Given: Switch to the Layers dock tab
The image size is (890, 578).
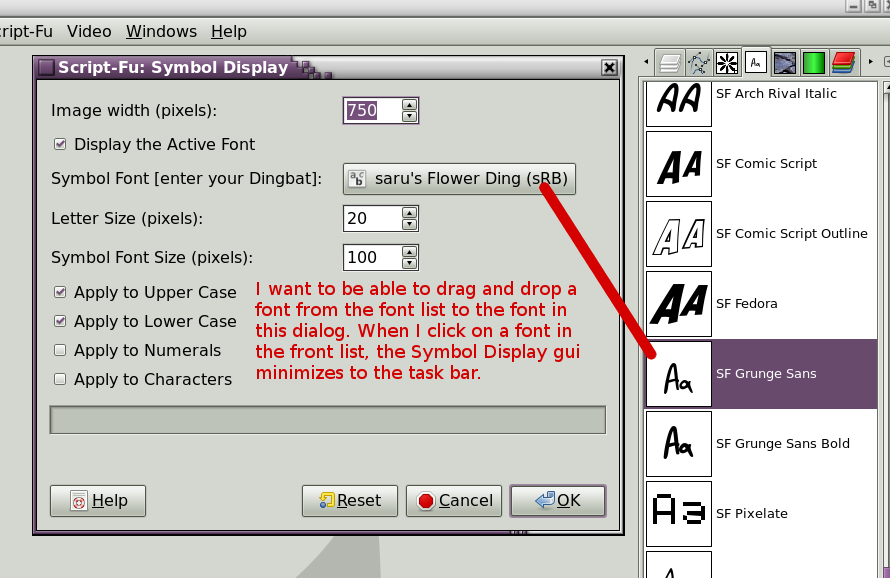Looking at the screenshot, I should pos(669,63).
